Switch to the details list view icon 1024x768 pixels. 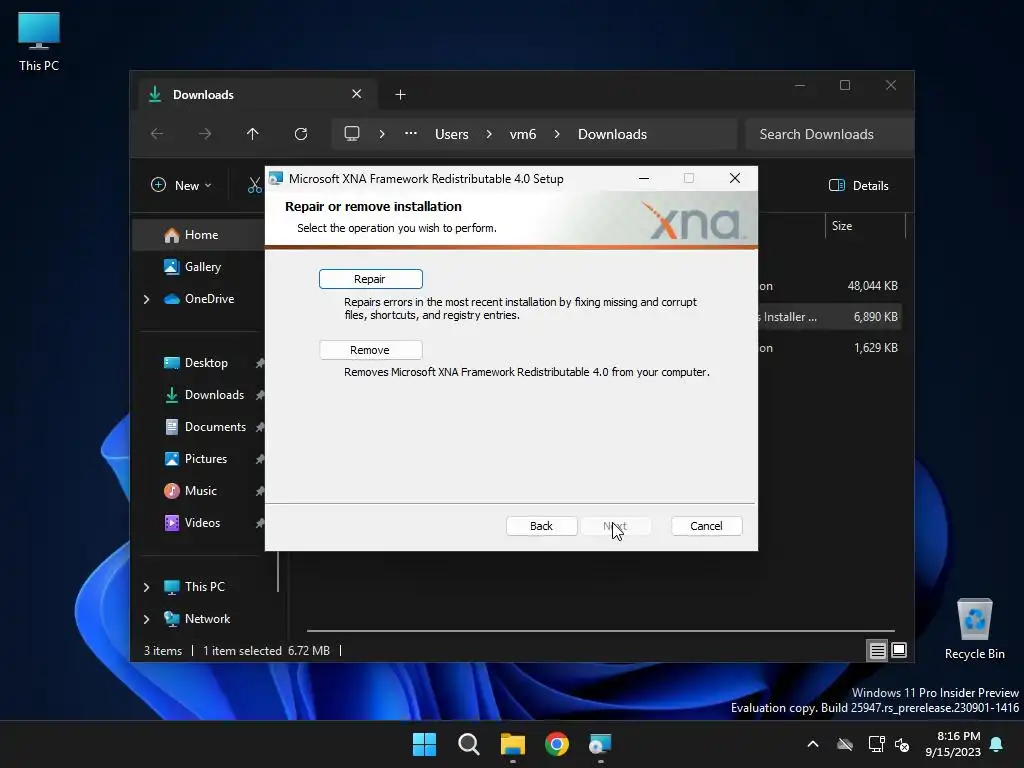877,650
